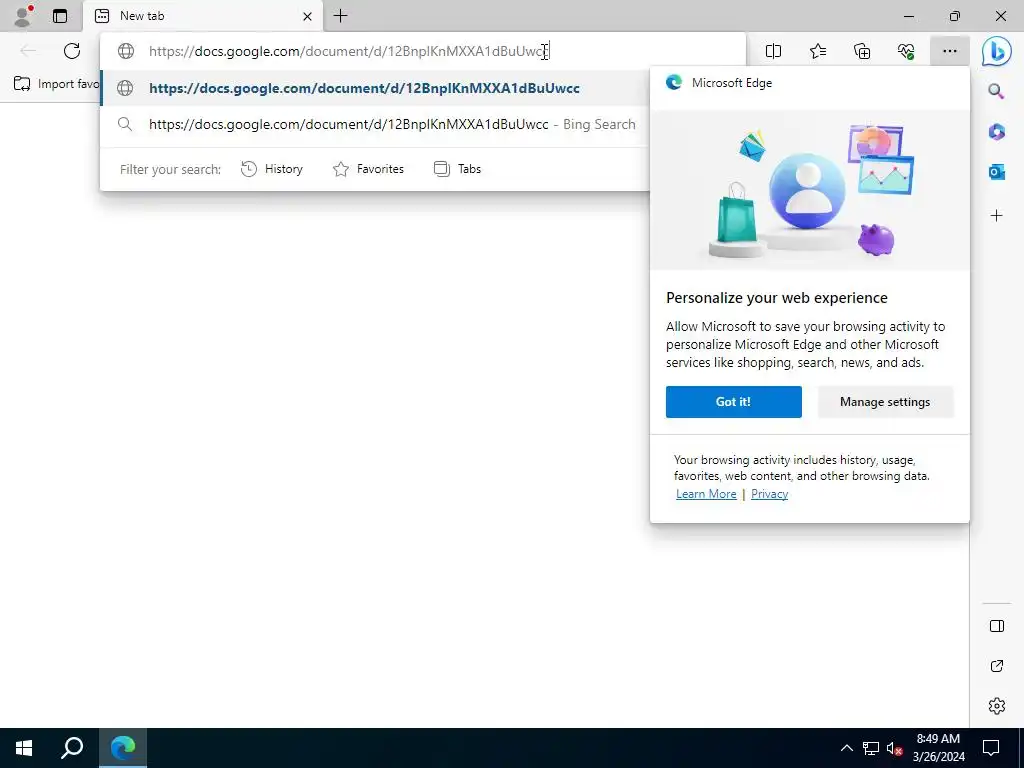Click Microsoft Edge taskbar icon
The width and height of the screenshot is (1024, 768).
[x=123, y=748]
